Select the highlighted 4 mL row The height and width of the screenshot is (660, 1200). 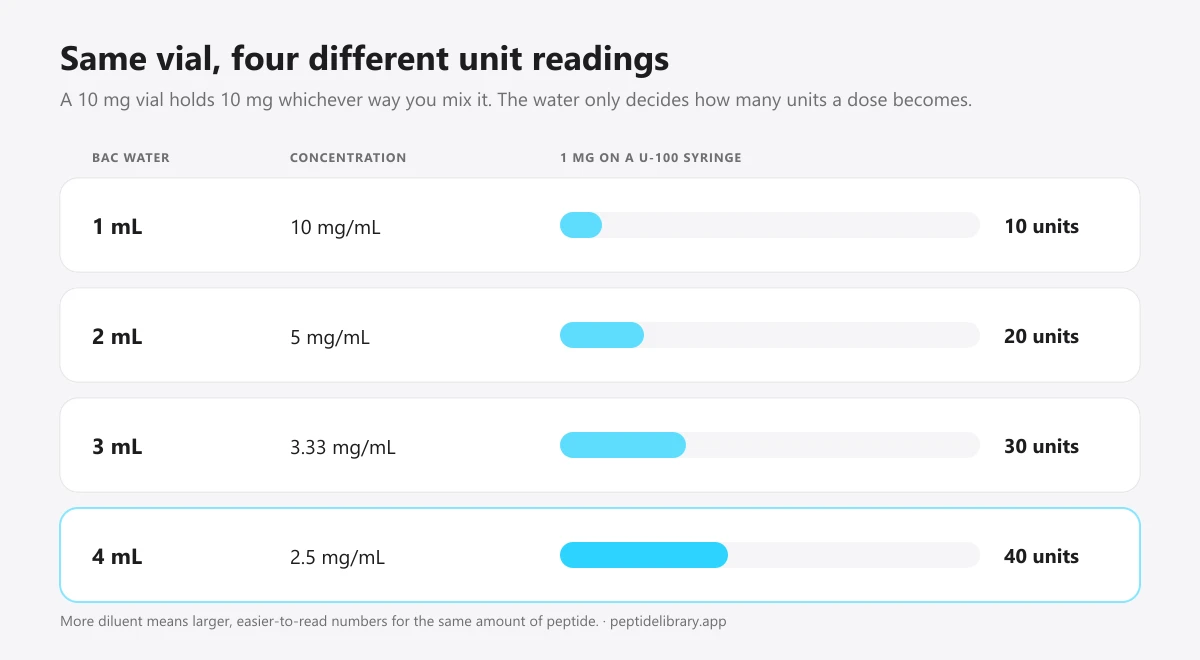(600, 555)
